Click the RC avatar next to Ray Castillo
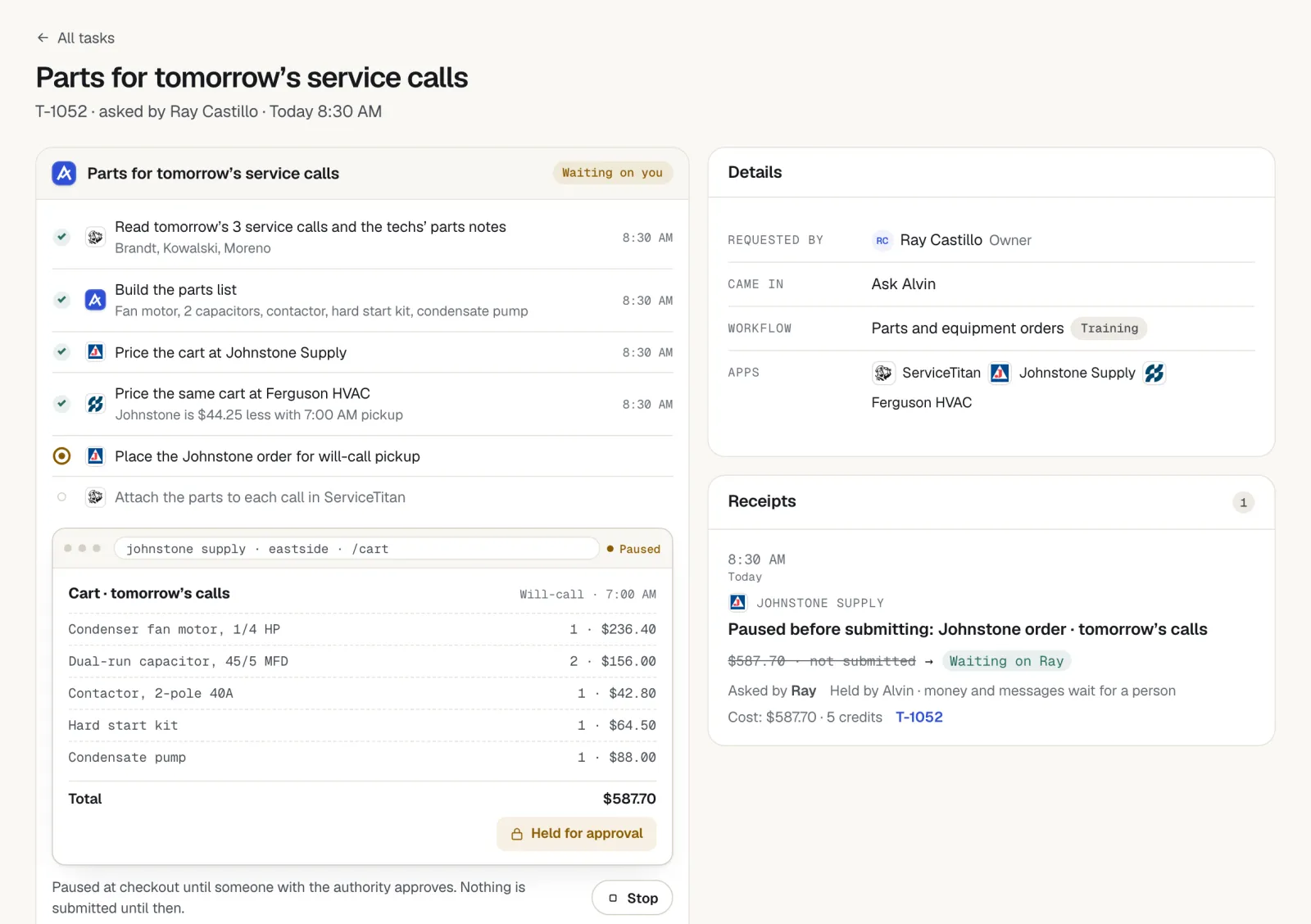Screen dimensions: 1311x924 (882, 240)
